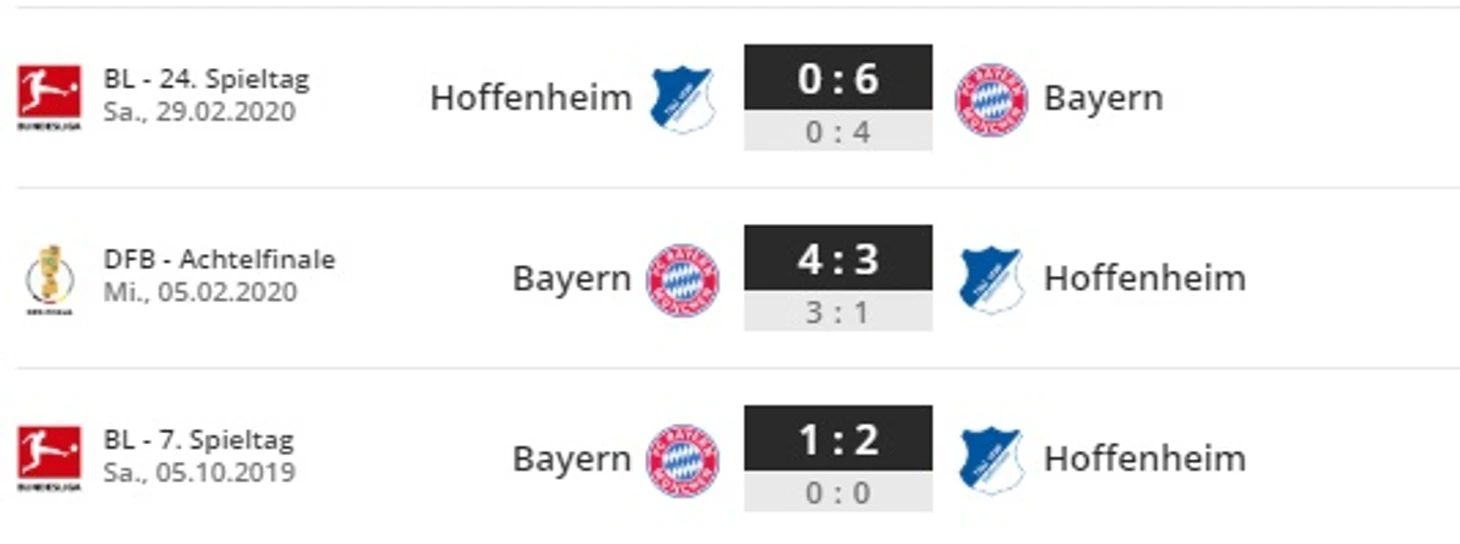Click Bayern crest in 4:3 cup match

click(x=683, y=280)
